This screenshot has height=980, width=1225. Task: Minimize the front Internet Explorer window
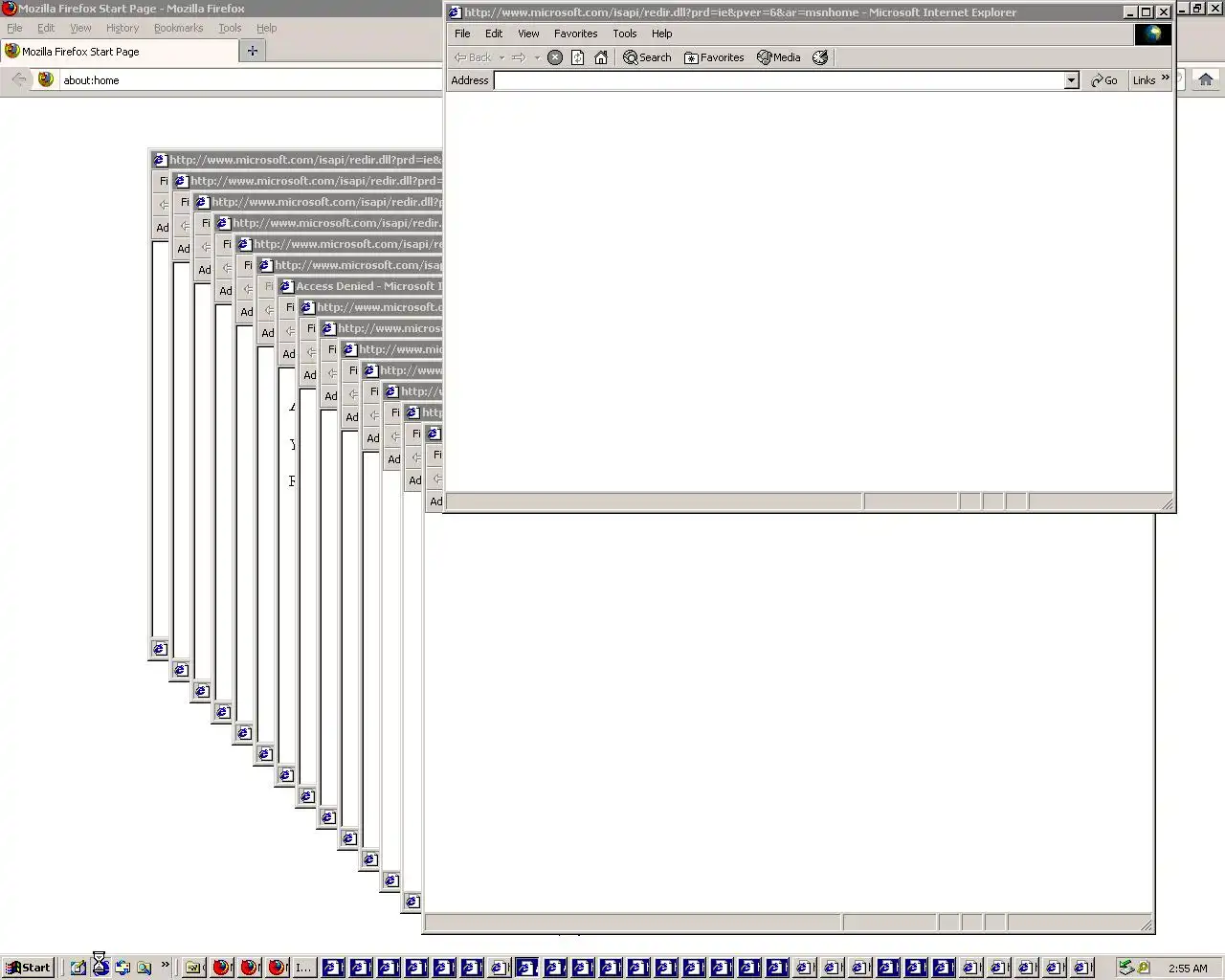coord(1129,12)
